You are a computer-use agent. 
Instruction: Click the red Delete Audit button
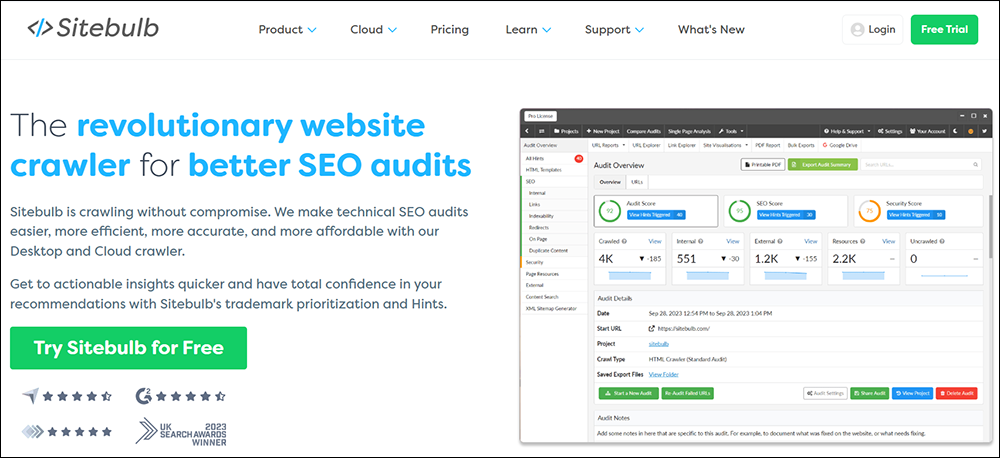pyautogui.click(x=956, y=393)
